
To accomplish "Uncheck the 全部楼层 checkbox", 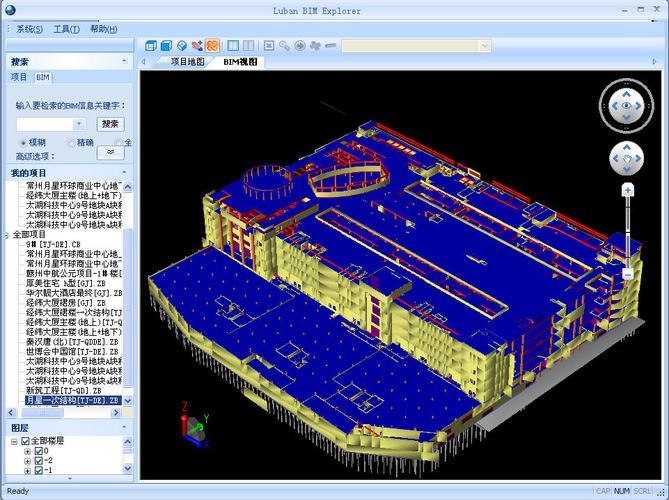I will click(25, 441).
